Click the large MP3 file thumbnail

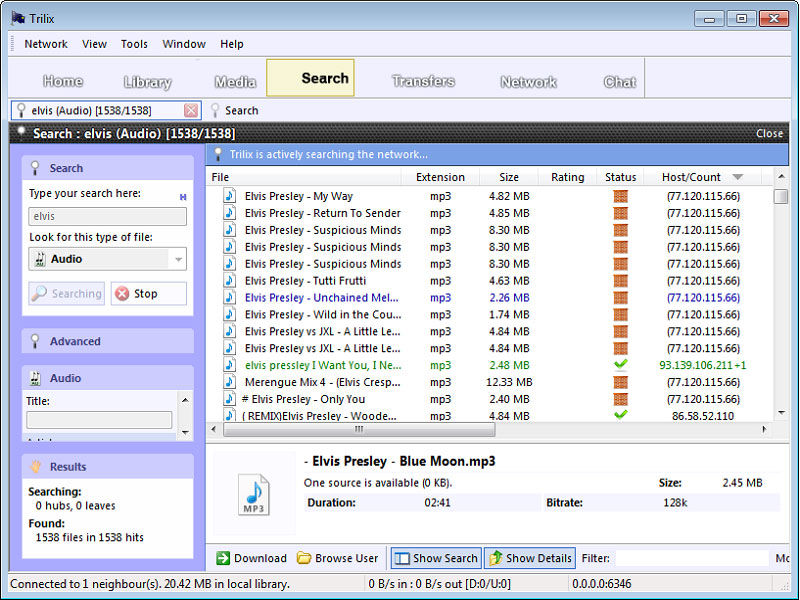(x=254, y=494)
